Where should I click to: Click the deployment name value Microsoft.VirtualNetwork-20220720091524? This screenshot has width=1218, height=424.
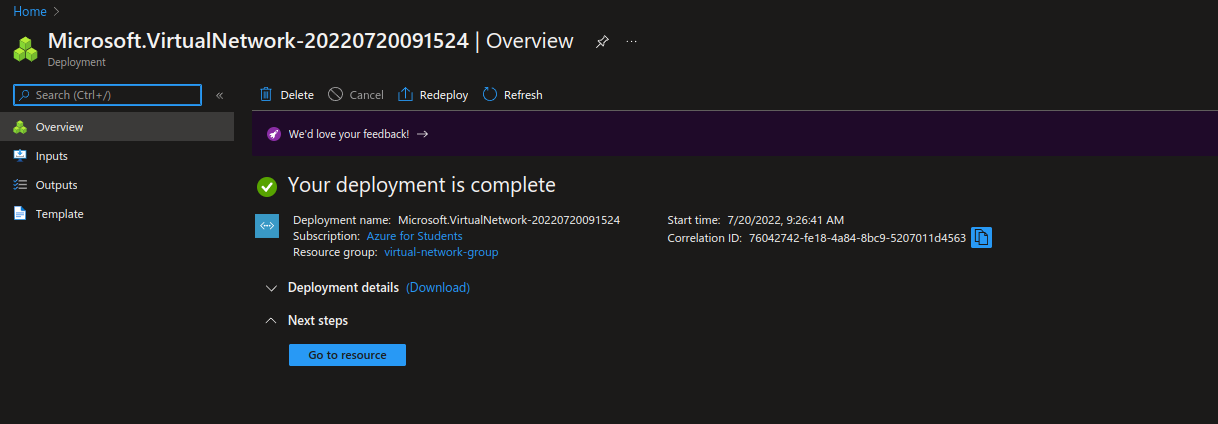pos(509,219)
